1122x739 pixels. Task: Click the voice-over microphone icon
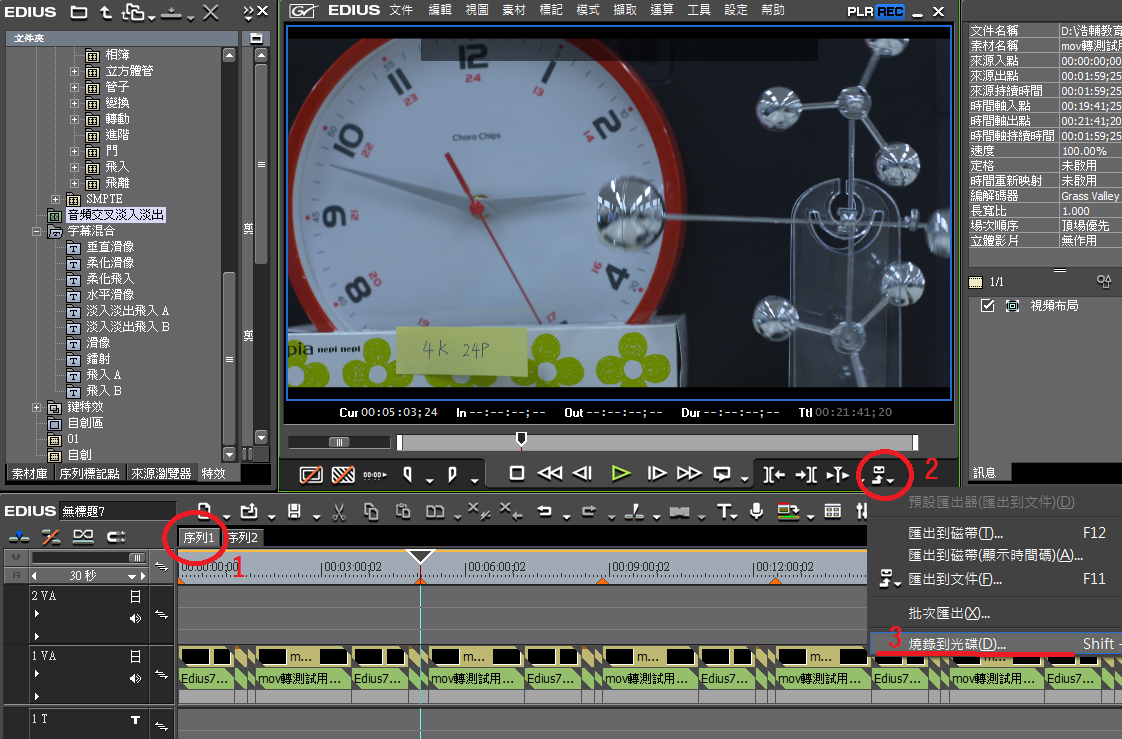tap(757, 512)
